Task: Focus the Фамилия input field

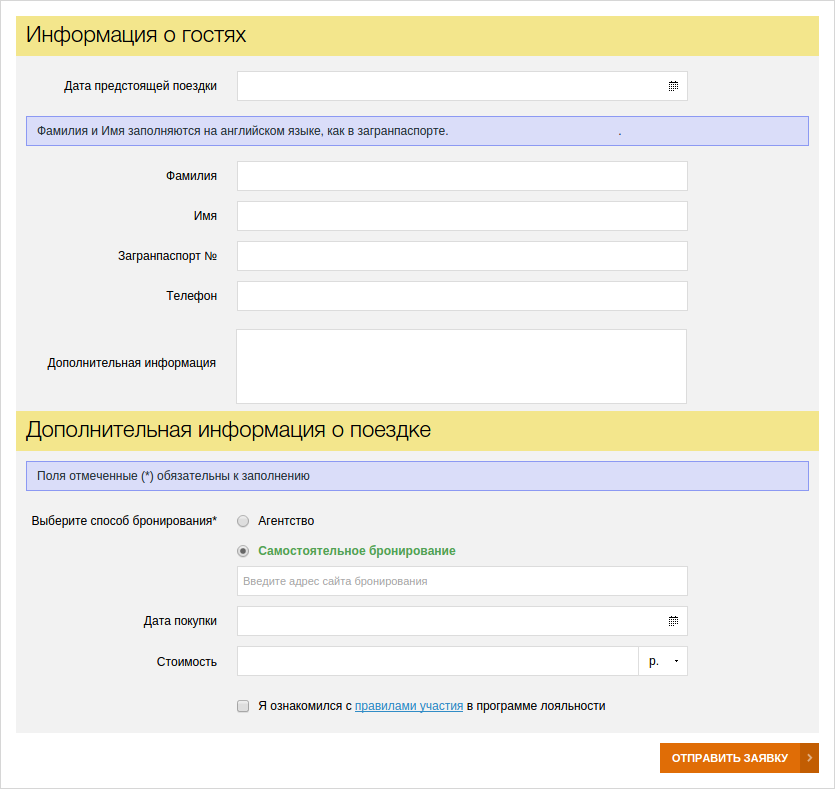Action: tap(462, 176)
